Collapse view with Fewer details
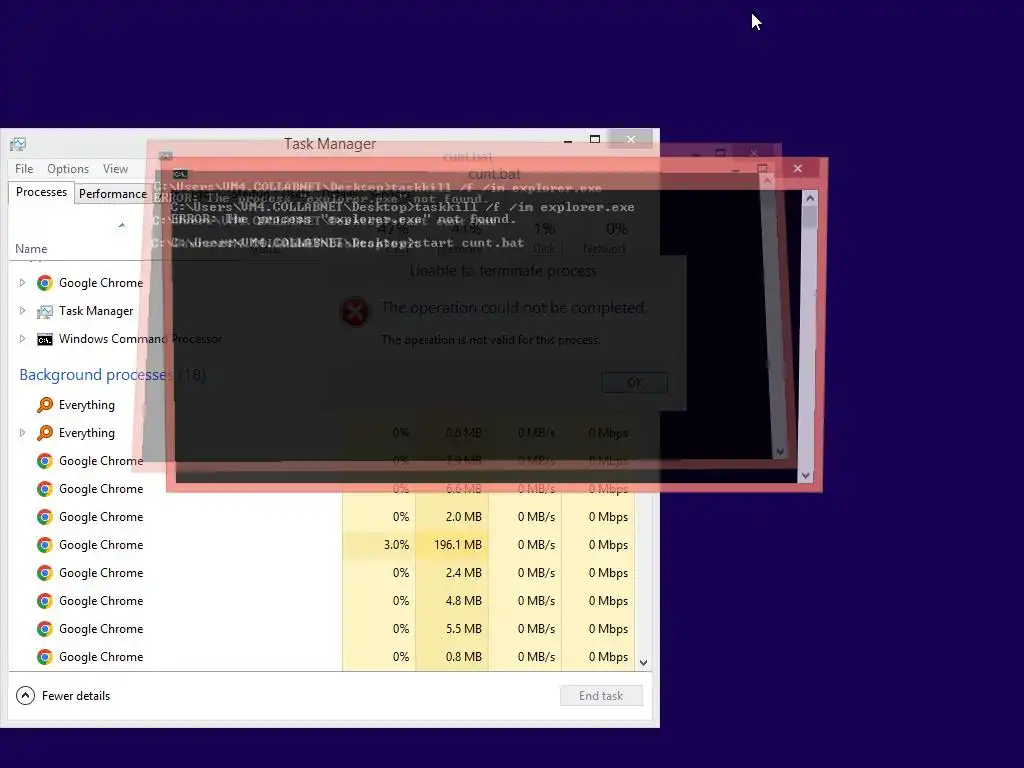The height and width of the screenshot is (768, 1024). [x=63, y=696]
